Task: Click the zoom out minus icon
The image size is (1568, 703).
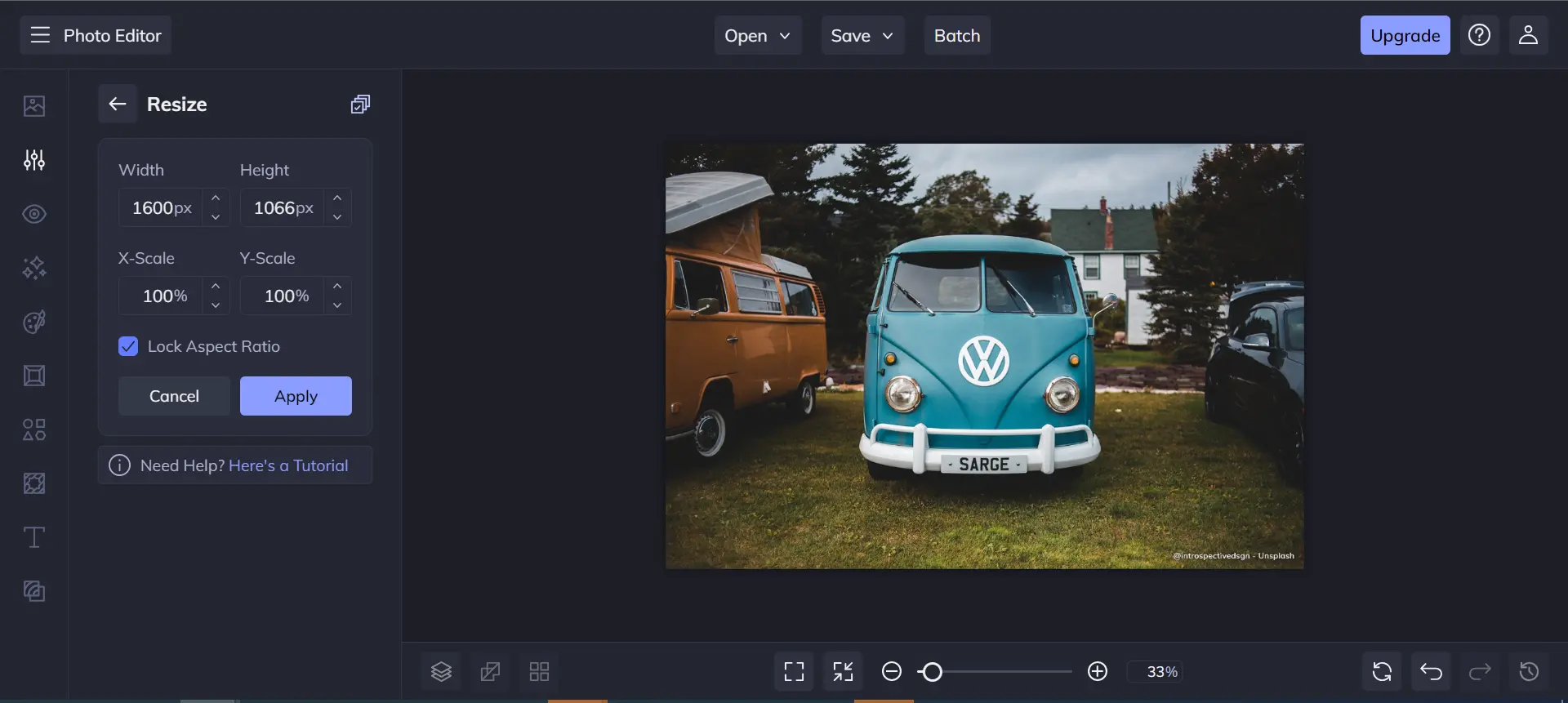Action: (892, 671)
